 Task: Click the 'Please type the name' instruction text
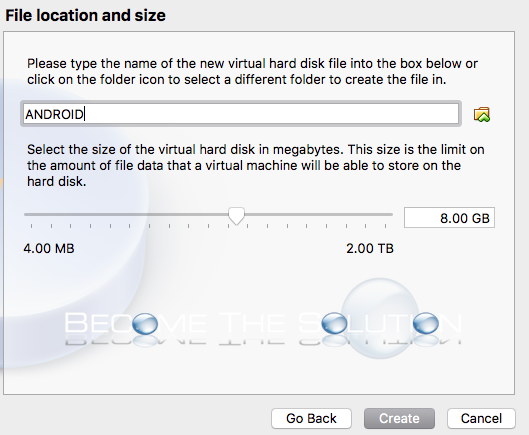[252, 72]
